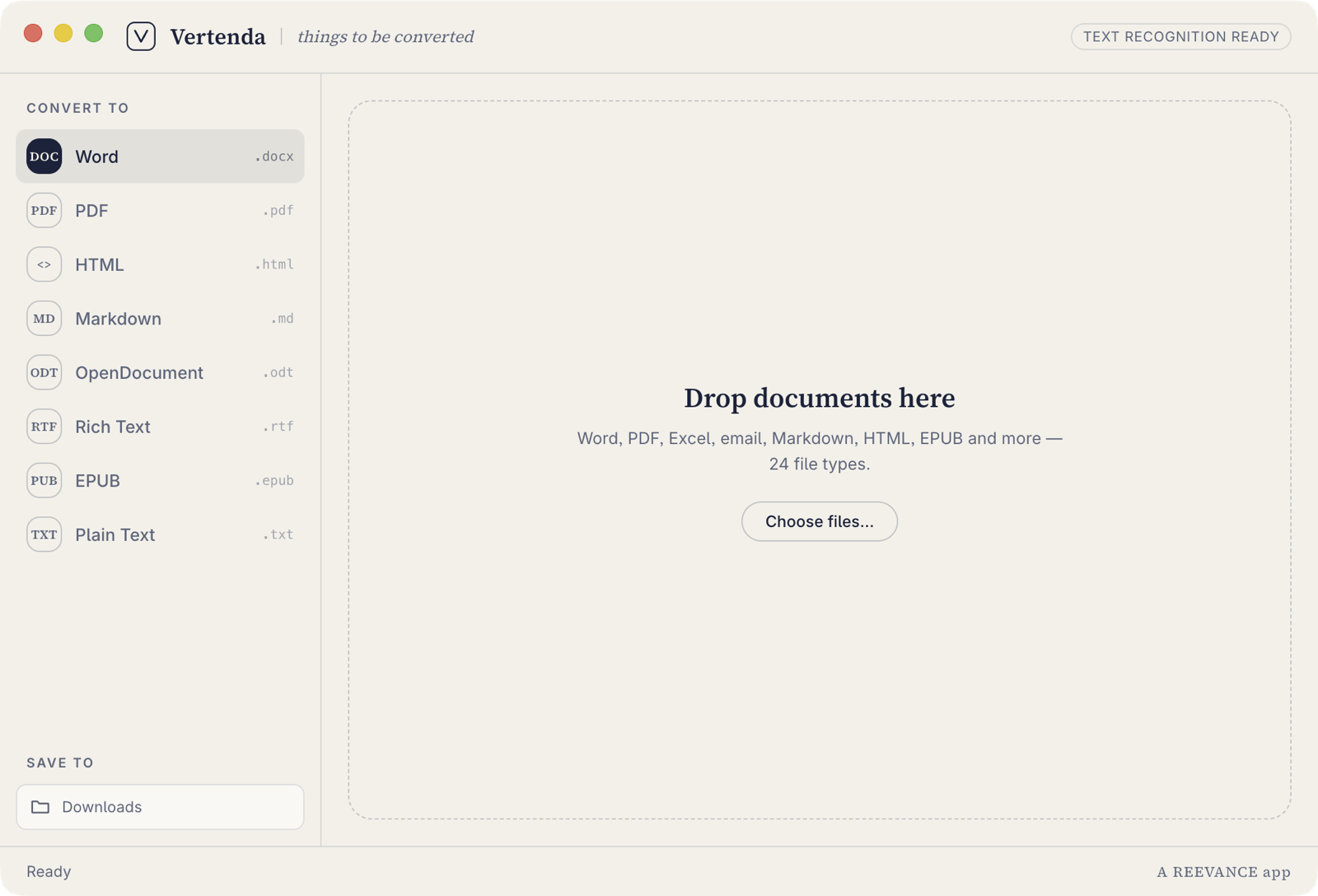
Task: Click the Ready status in status bar
Action: [x=49, y=871]
